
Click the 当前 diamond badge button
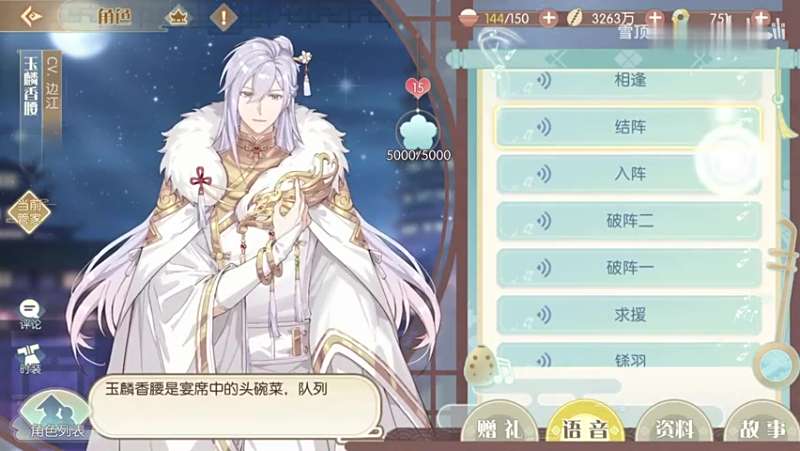tap(29, 212)
